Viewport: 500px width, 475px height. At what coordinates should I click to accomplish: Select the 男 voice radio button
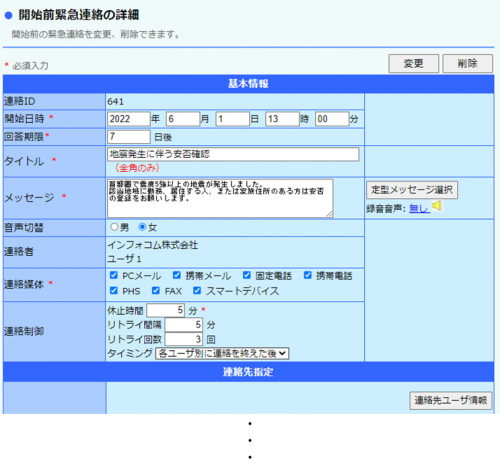pos(114,227)
